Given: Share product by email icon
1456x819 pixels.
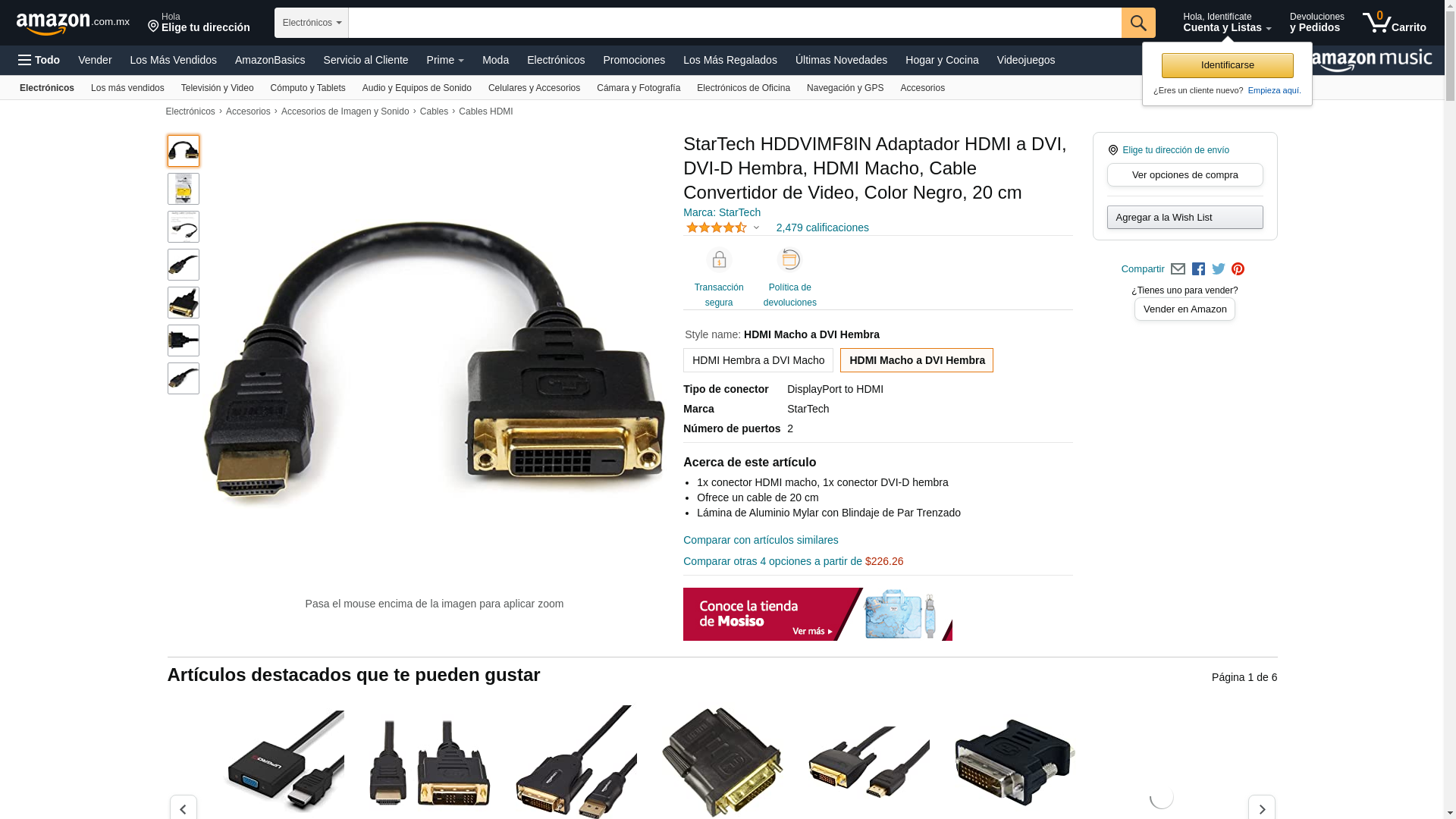Looking at the screenshot, I should click(x=1178, y=269).
